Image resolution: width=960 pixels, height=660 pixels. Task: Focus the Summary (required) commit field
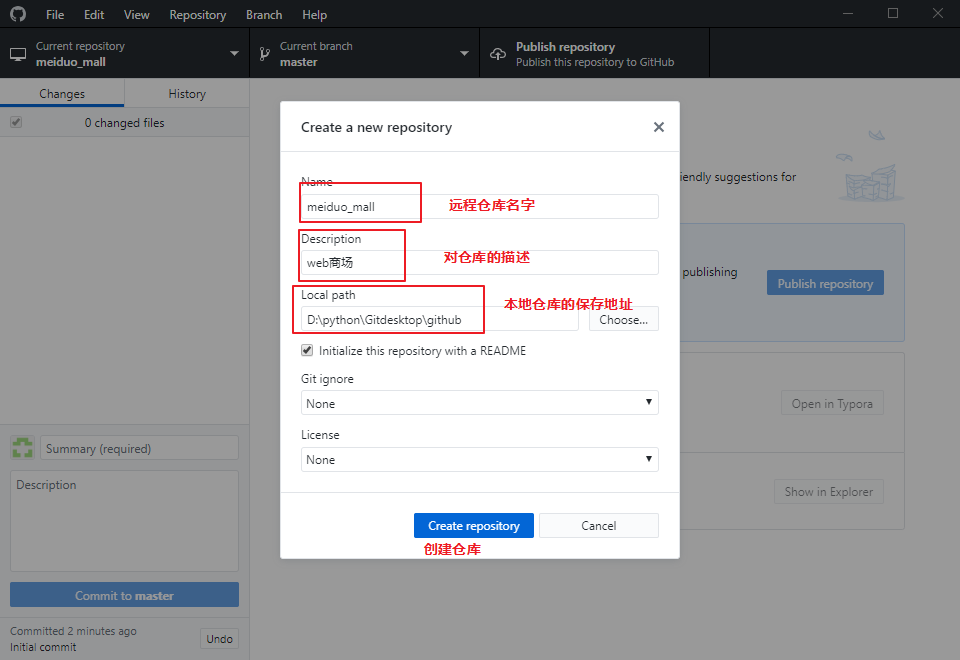click(x=139, y=448)
